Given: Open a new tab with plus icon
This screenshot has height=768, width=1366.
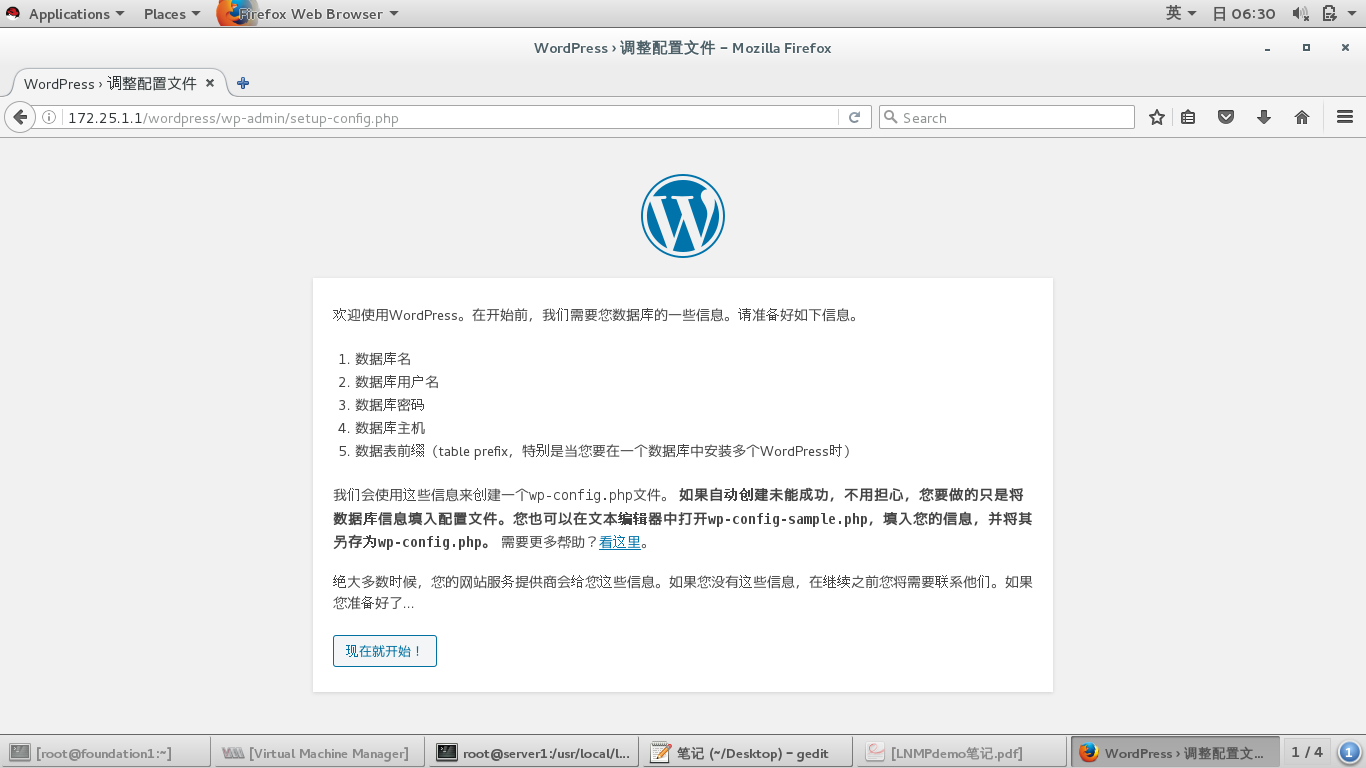Looking at the screenshot, I should tap(243, 83).
